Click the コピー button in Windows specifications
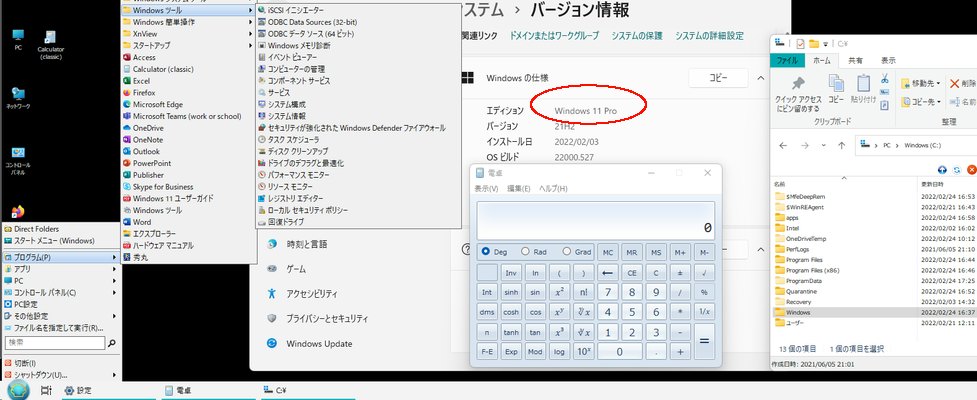The image size is (977, 400). pos(718,78)
